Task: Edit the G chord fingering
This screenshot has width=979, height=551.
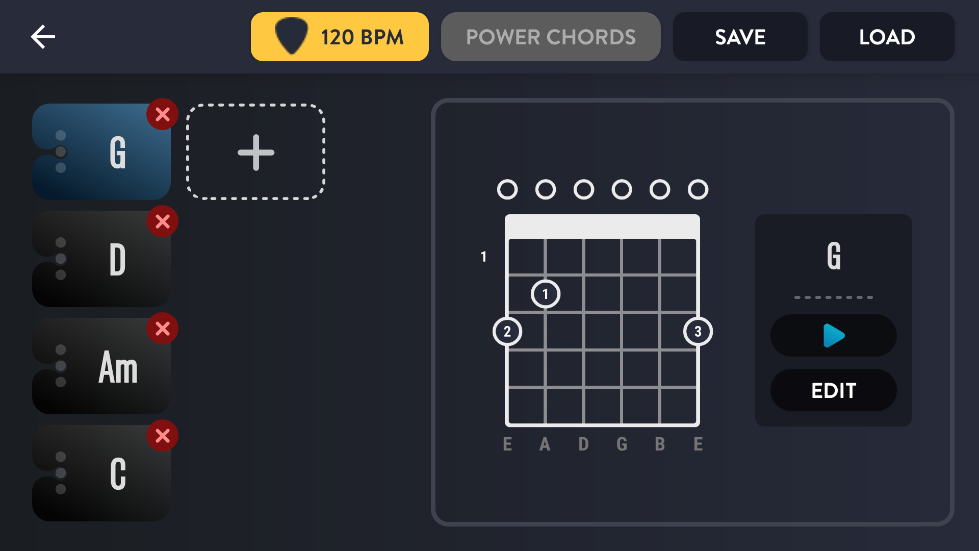Action: tap(834, 390)
